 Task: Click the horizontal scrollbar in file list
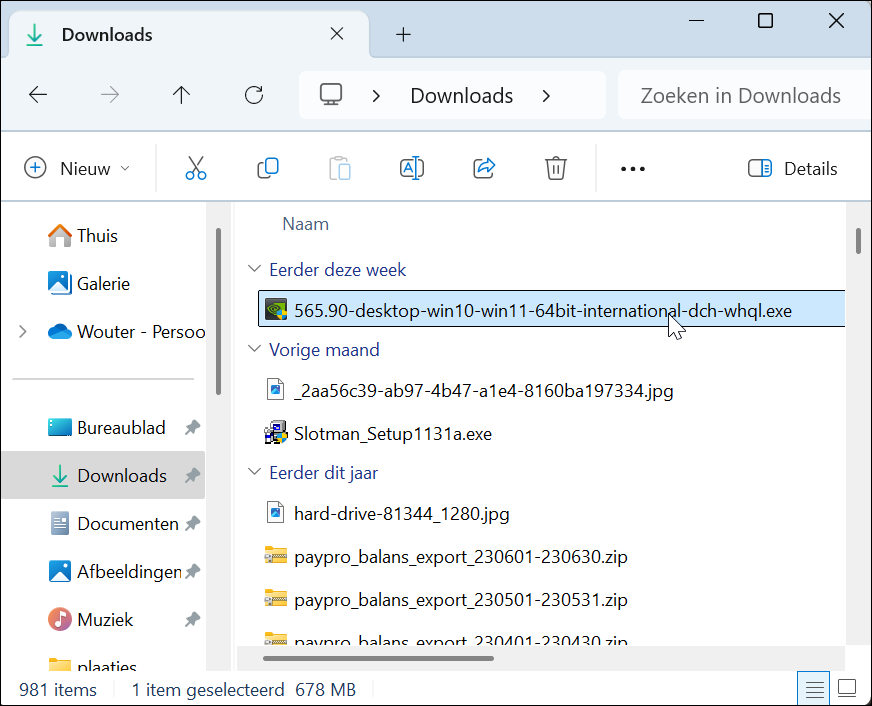tap(378, 658)
